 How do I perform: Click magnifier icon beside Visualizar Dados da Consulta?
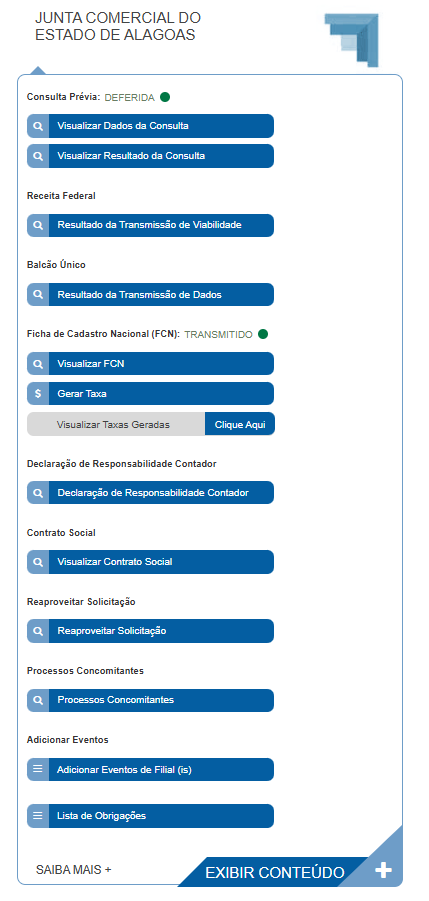point(38,126)
